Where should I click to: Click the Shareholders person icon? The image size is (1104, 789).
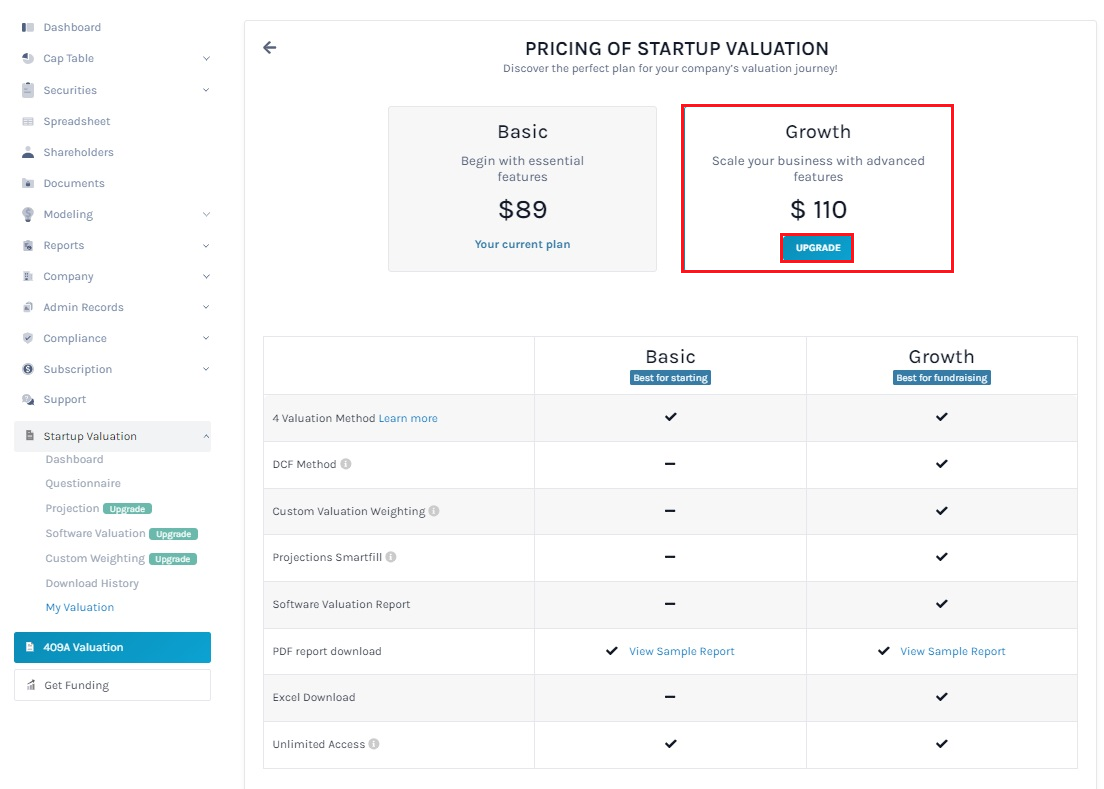coord(28,152)
